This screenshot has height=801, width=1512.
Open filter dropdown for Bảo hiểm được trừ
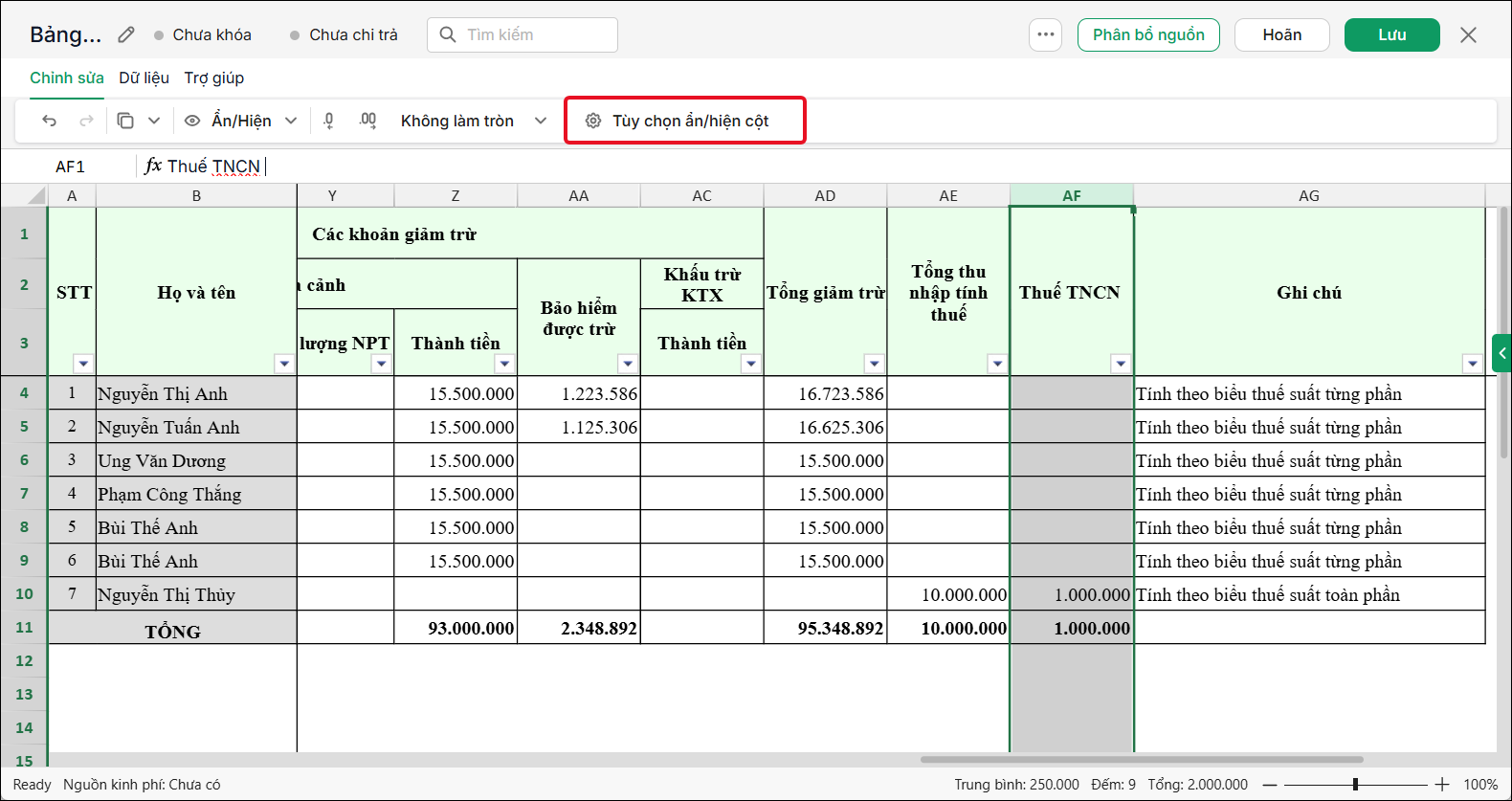pos(628,364)
